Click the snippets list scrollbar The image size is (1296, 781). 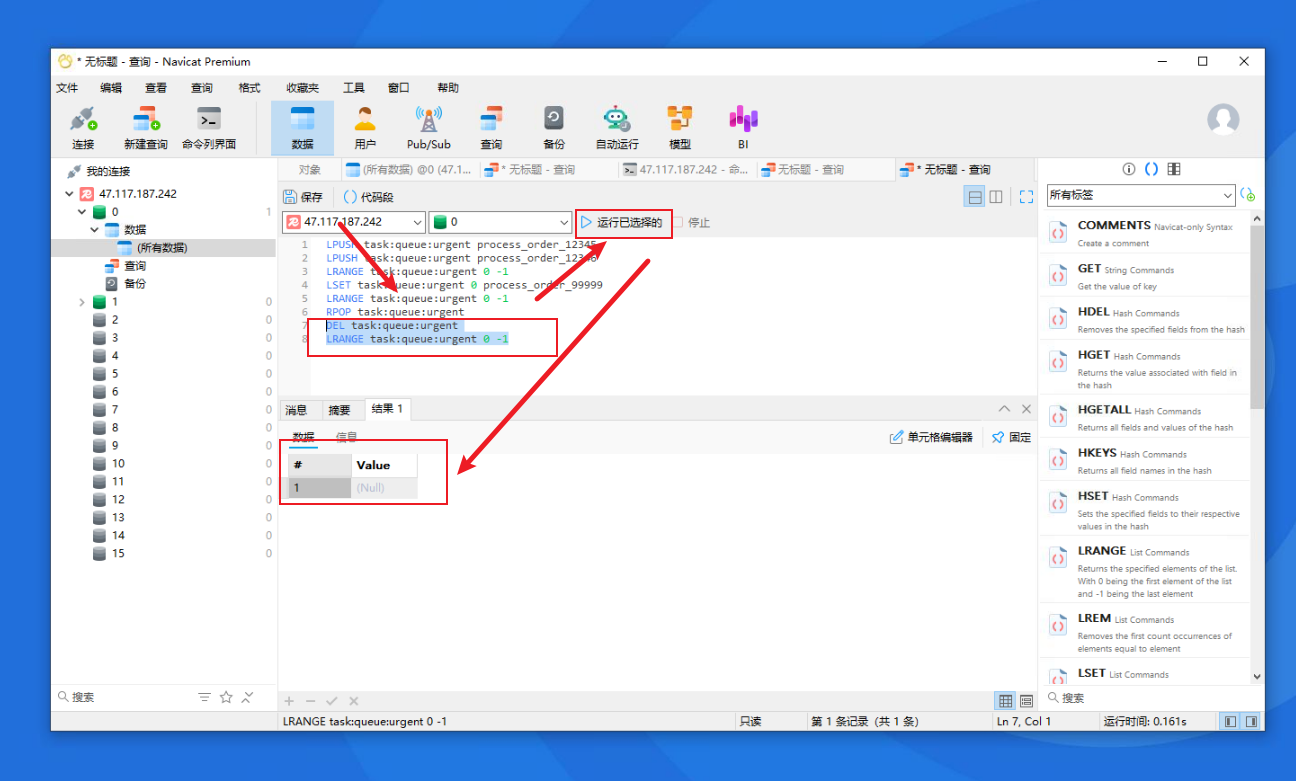pos(1257,318)
